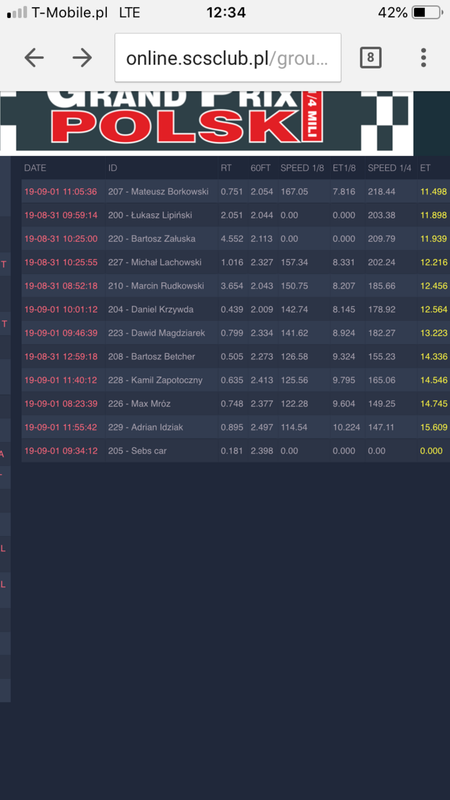Screen dimensions: 450x800
Task: Tap quarter-mile speed 218.44
Action: point(381,192)
